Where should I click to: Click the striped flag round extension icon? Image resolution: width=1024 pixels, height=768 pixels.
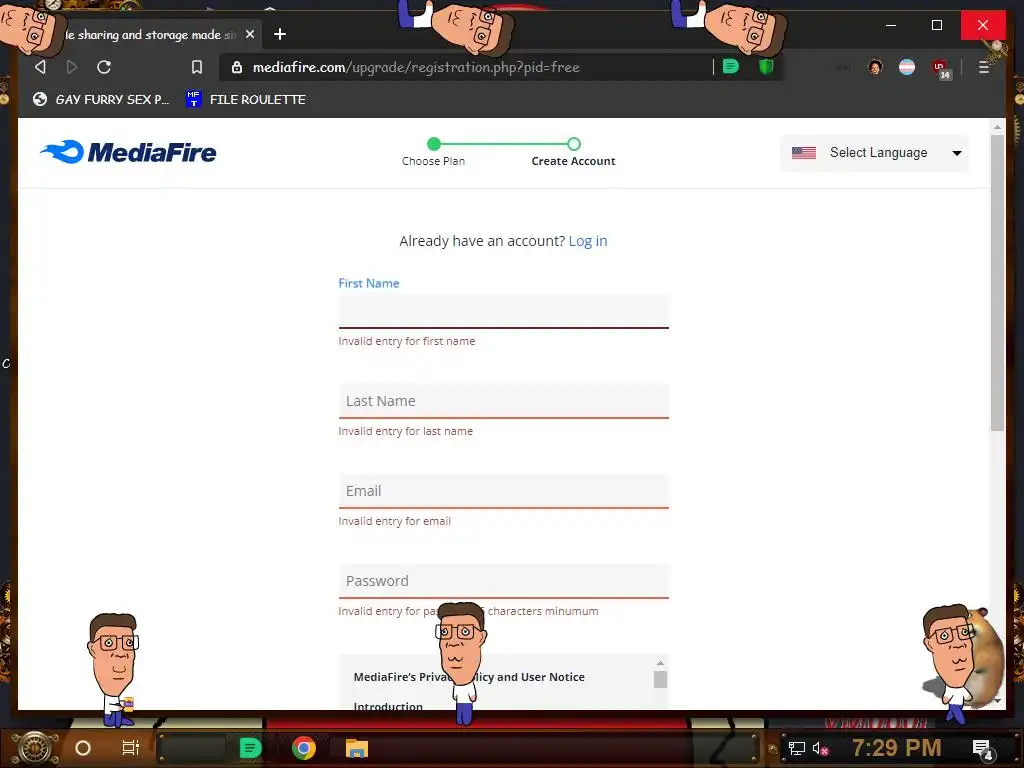pos(907,67)
